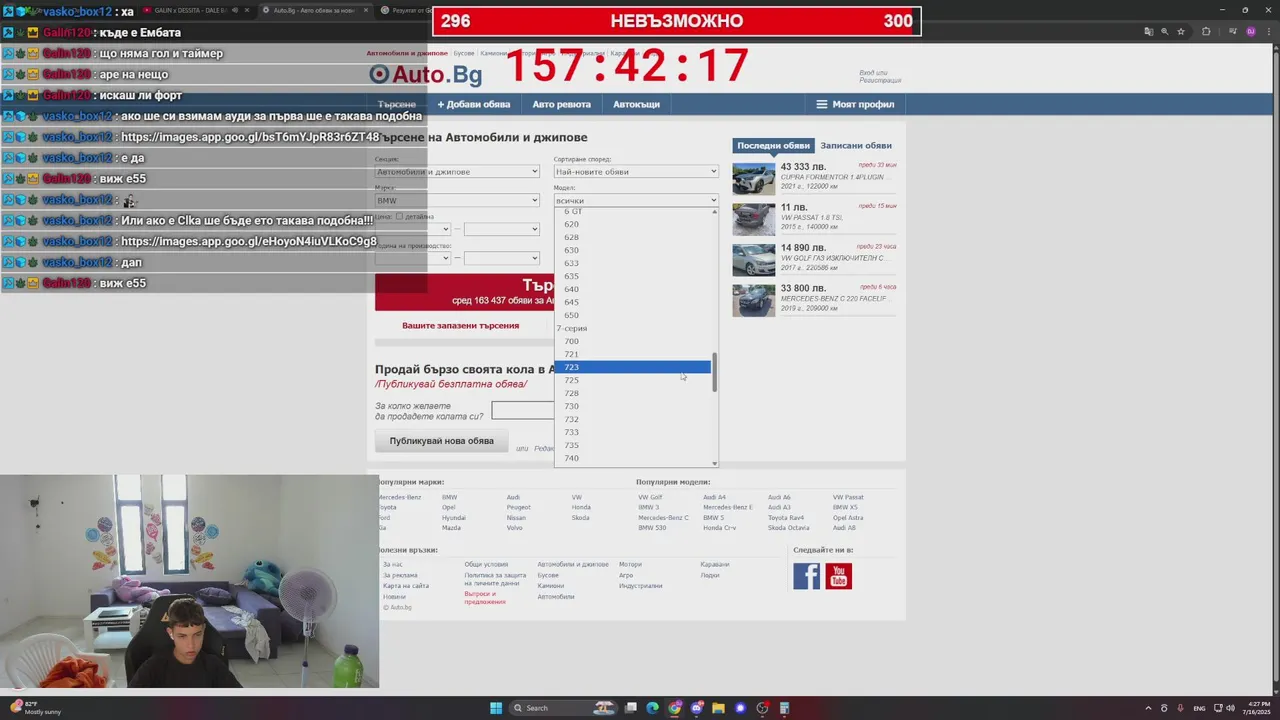The image size is (1280, 720).
Task: Click the Выгроки и предложения link
Action: (x=485, y=598)
